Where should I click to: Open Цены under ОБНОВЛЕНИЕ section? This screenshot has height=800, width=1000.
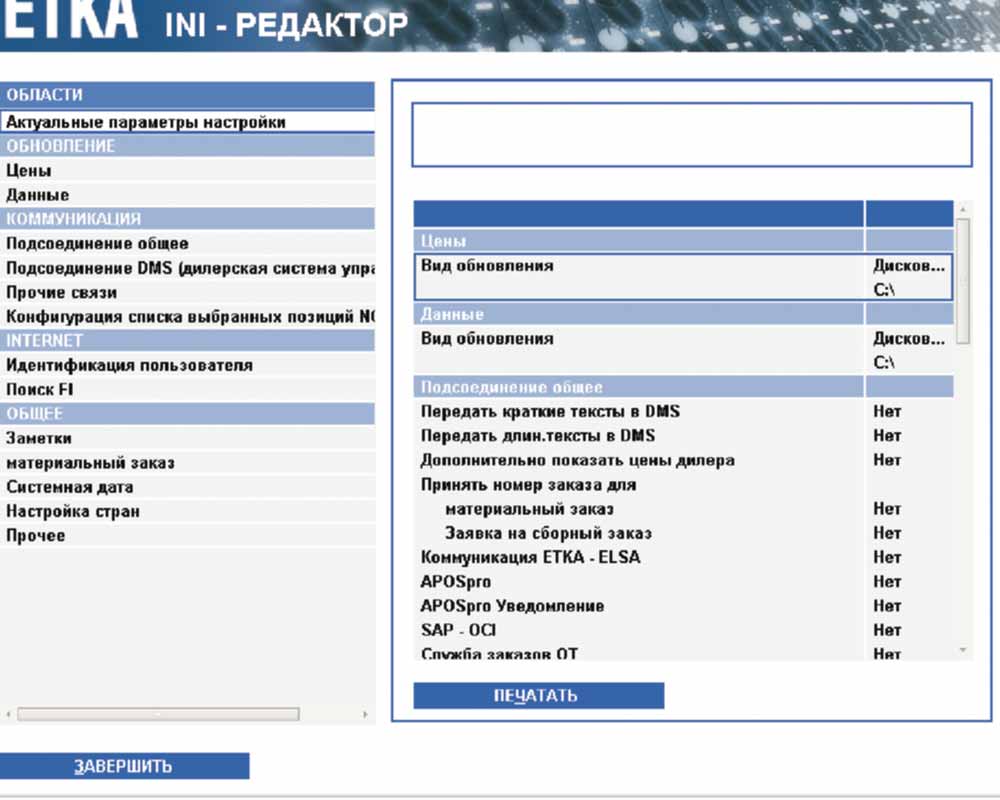click(x=30, y=171)
